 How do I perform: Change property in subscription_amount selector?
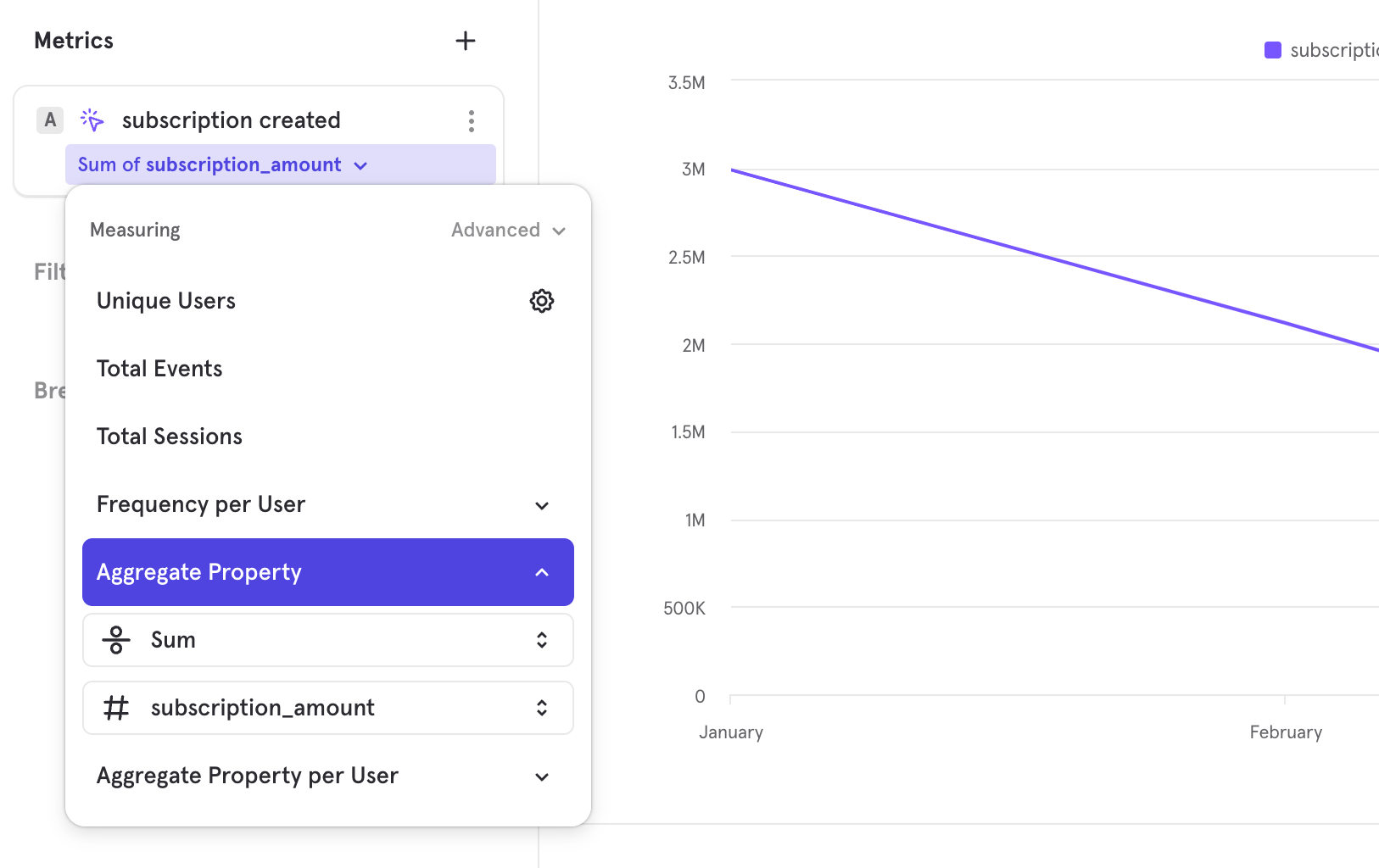[328, 708]
